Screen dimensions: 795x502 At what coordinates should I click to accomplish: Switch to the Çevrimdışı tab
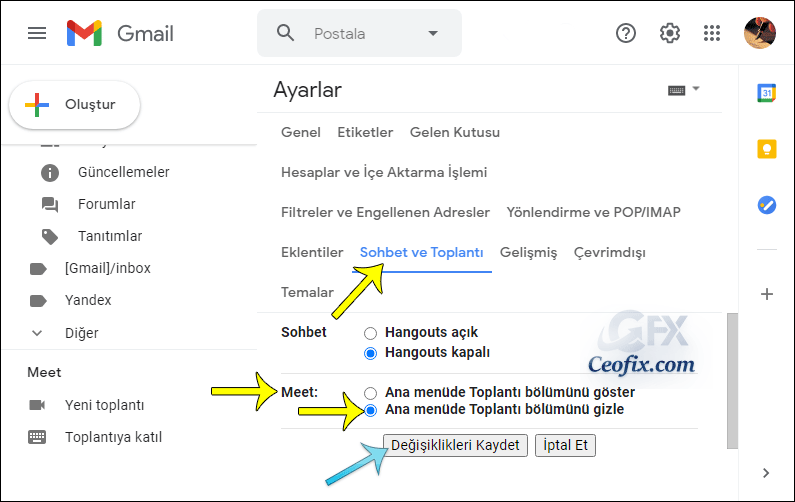(x=609, y=252)
